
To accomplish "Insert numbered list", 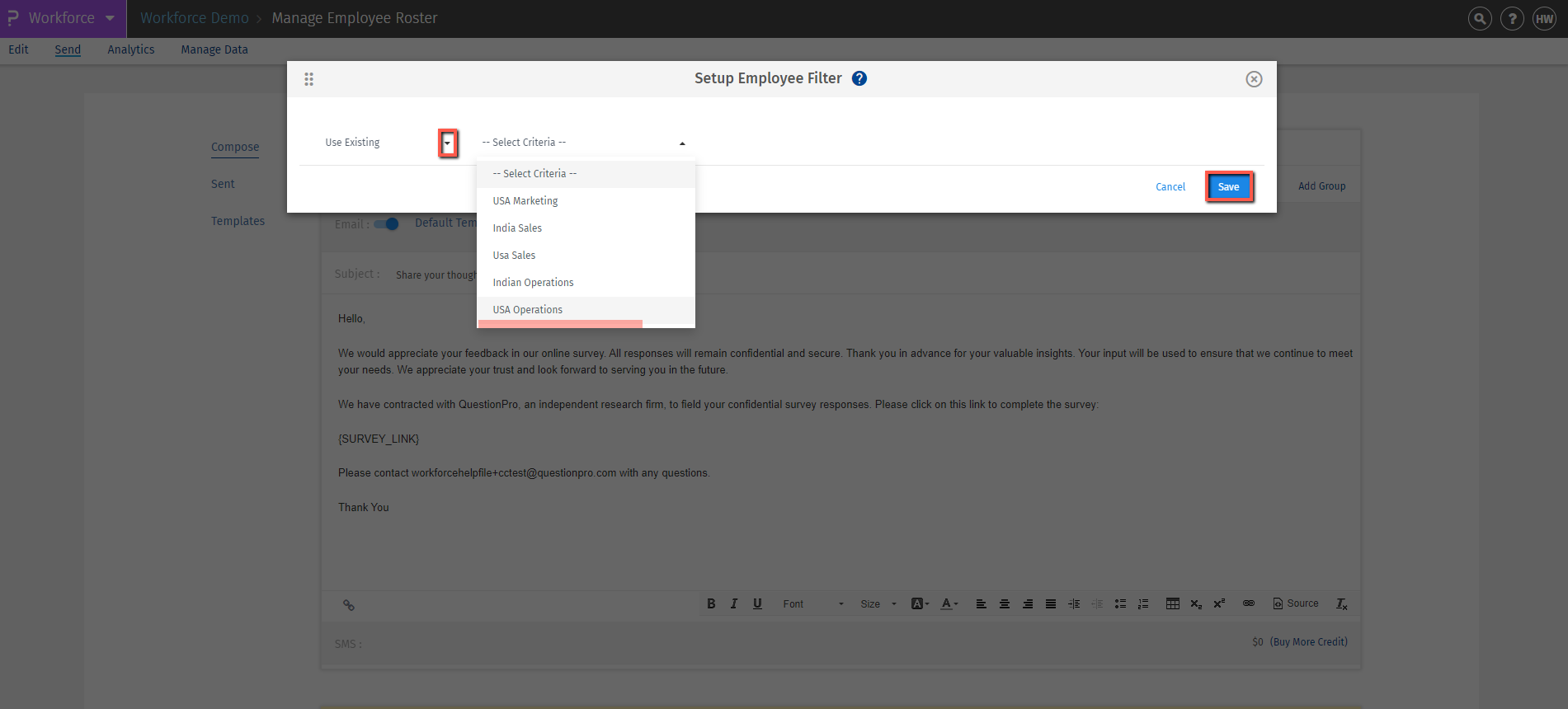I will pos(1143,603).
